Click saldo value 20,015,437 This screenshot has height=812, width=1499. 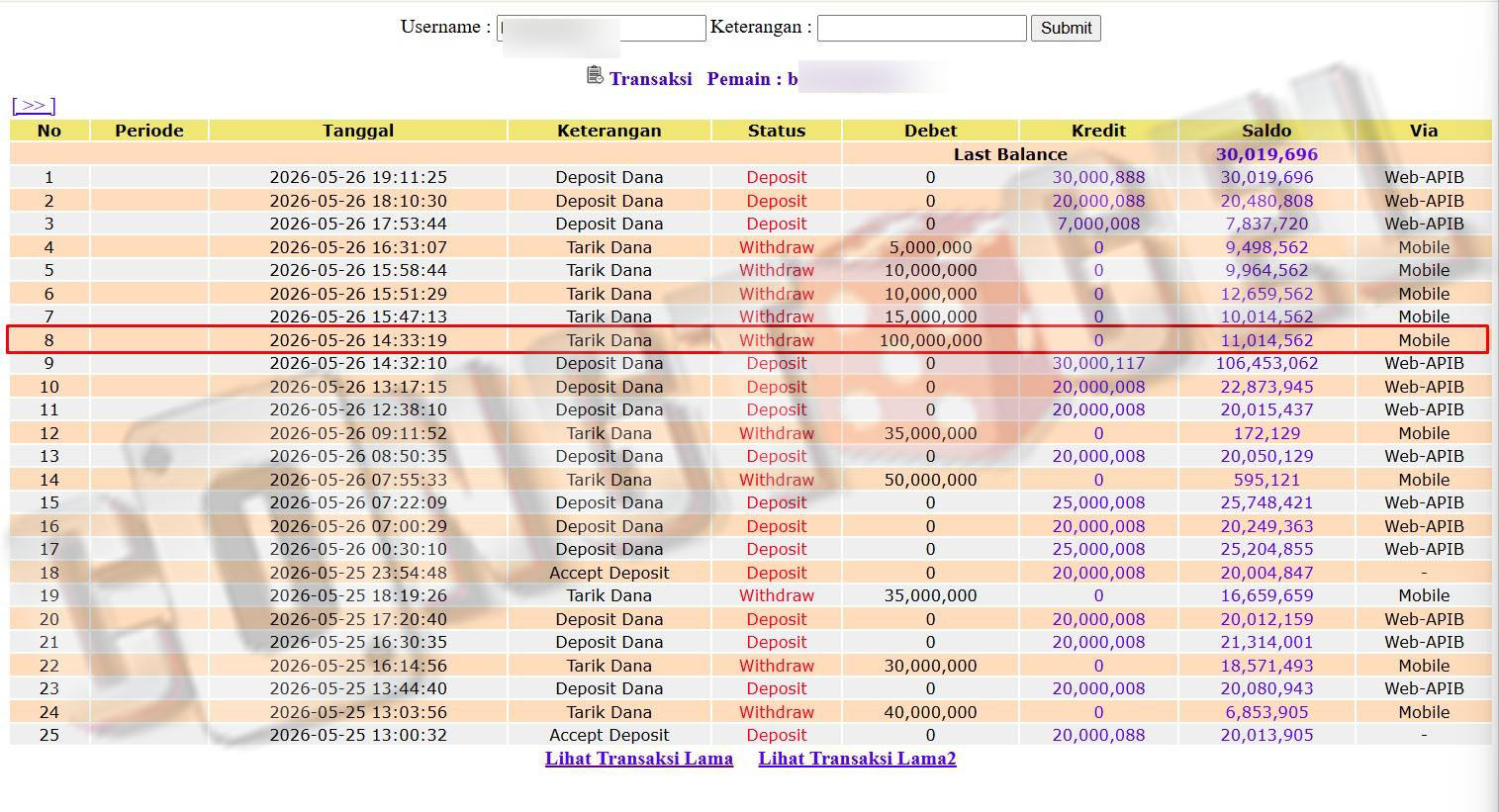pos(1266,409)
